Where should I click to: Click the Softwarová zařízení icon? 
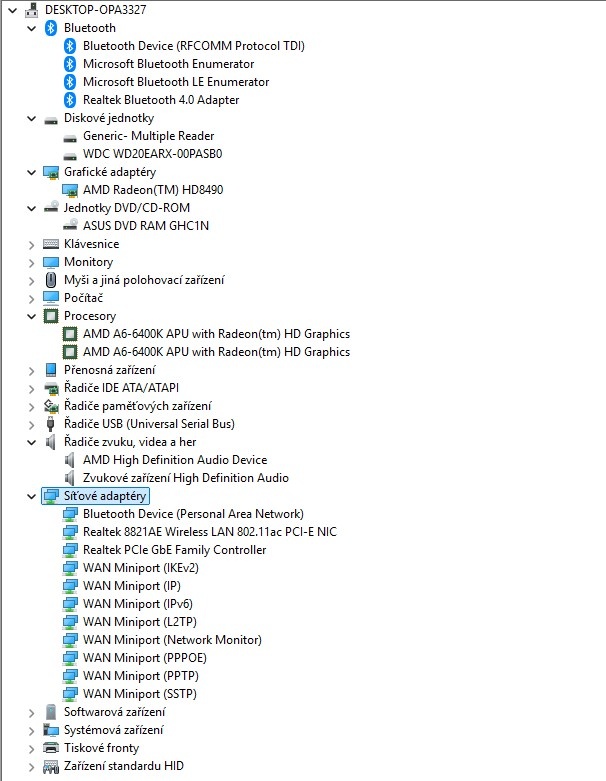51,712
